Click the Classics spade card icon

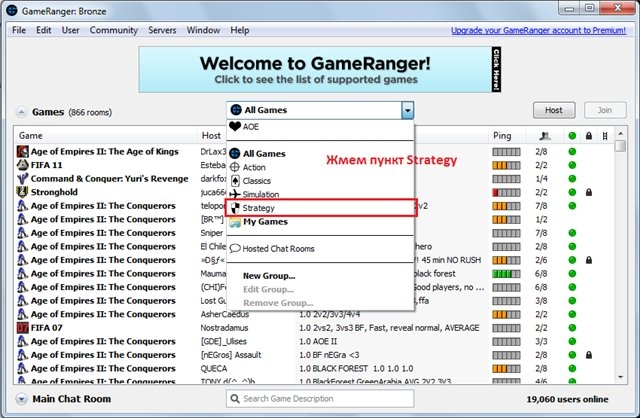[x=236, y=181]
